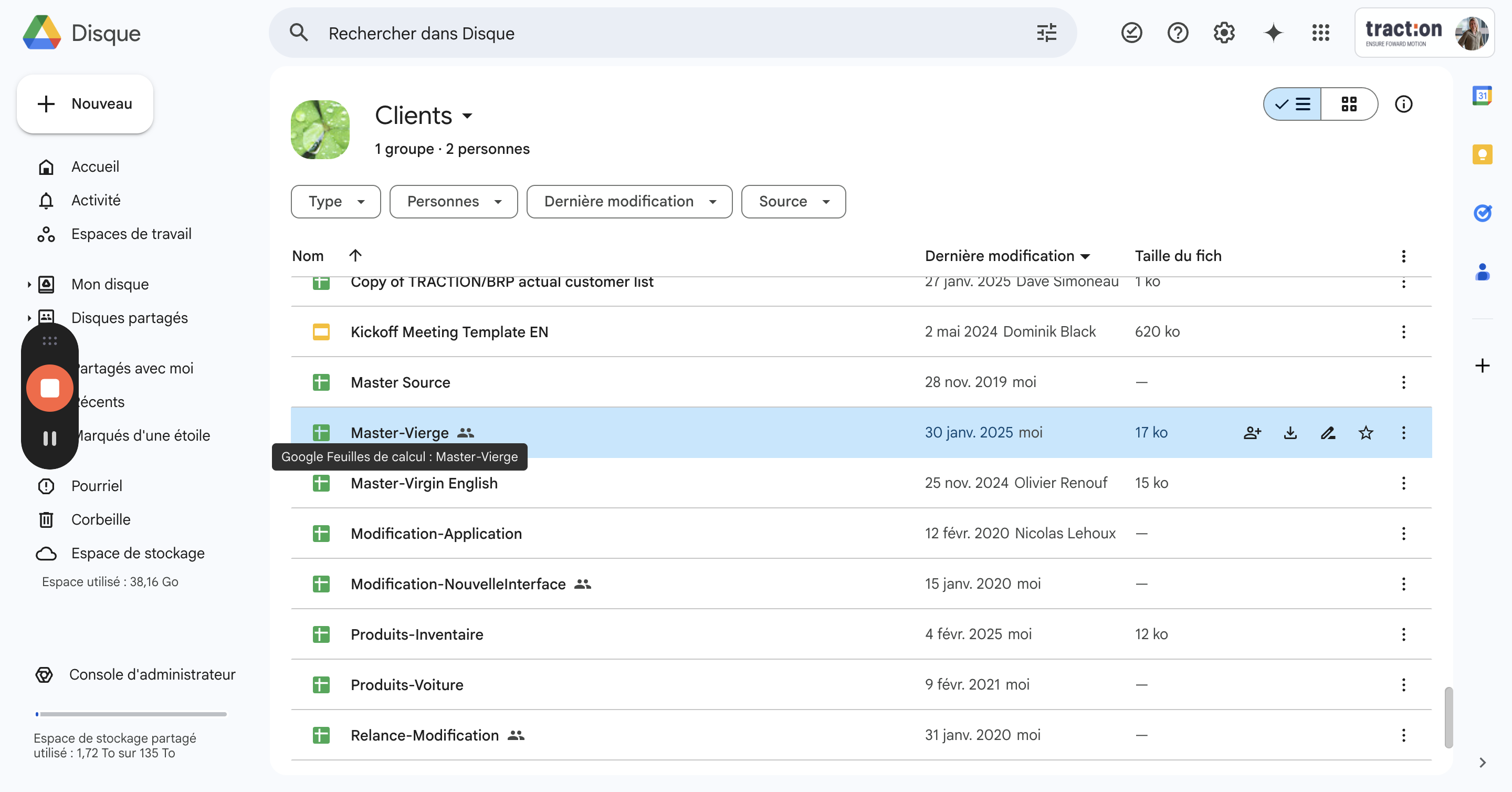Expand the Disques partagés tree arrow
Screen dimensions: 1512x792
tap(29, 318)
